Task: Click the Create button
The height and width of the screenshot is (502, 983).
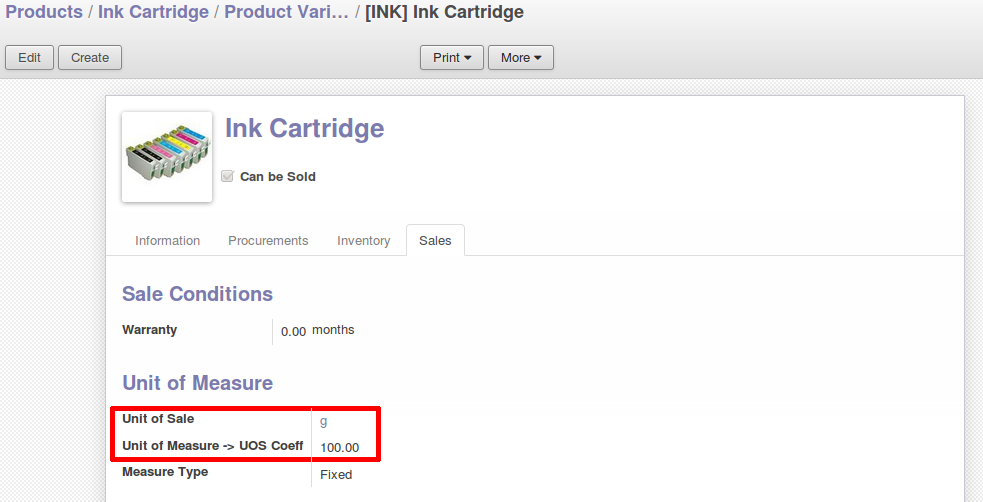Action: [90, 58]
